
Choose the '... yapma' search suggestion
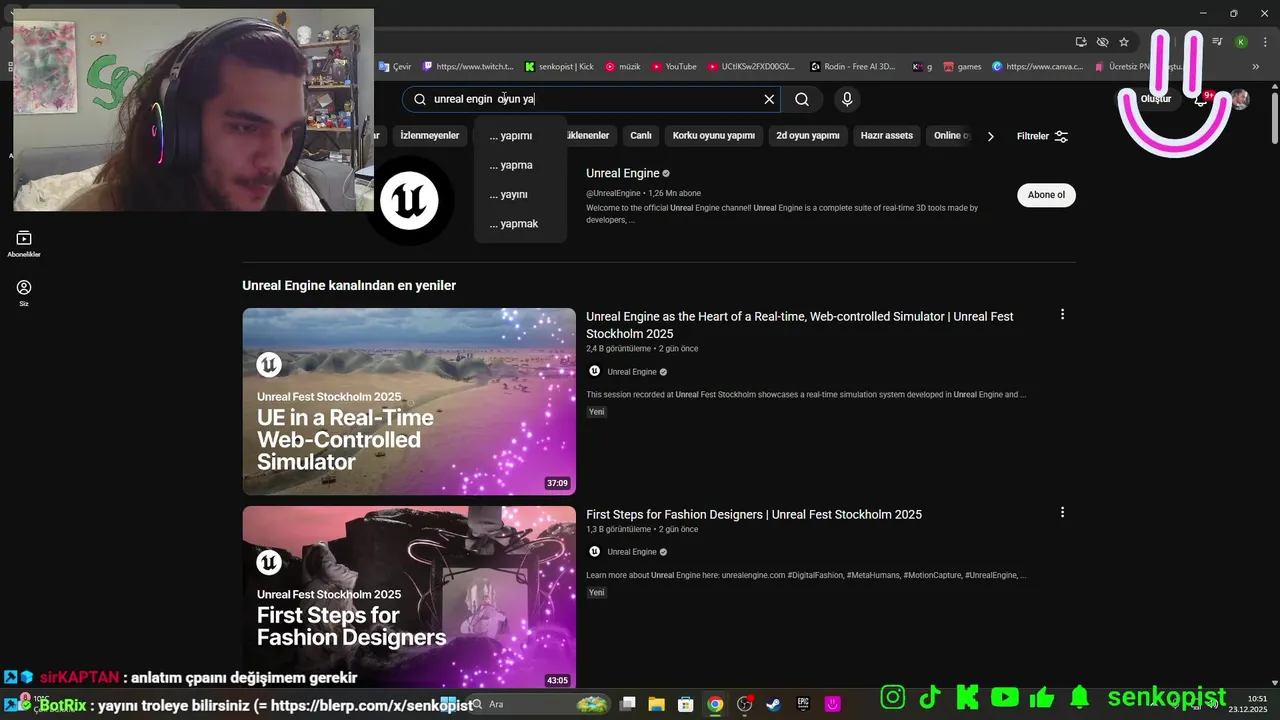tap(520, 165)
